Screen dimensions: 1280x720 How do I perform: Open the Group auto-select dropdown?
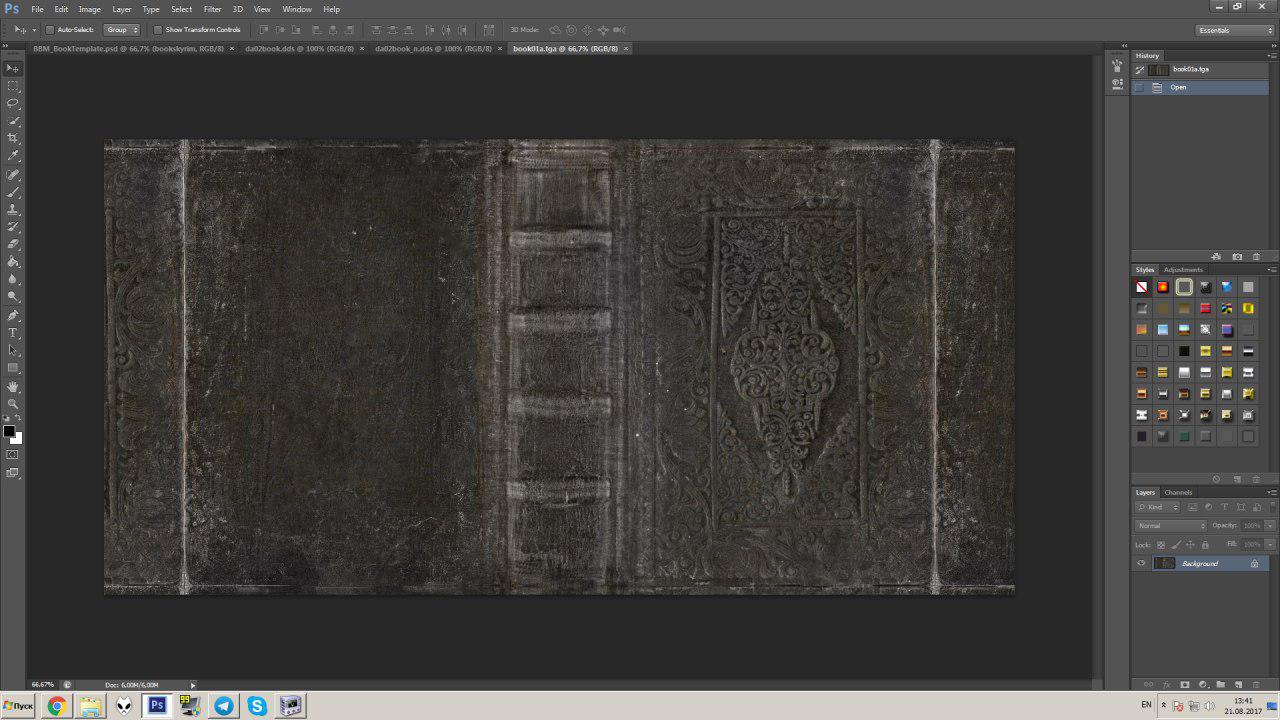pos(121,30)
